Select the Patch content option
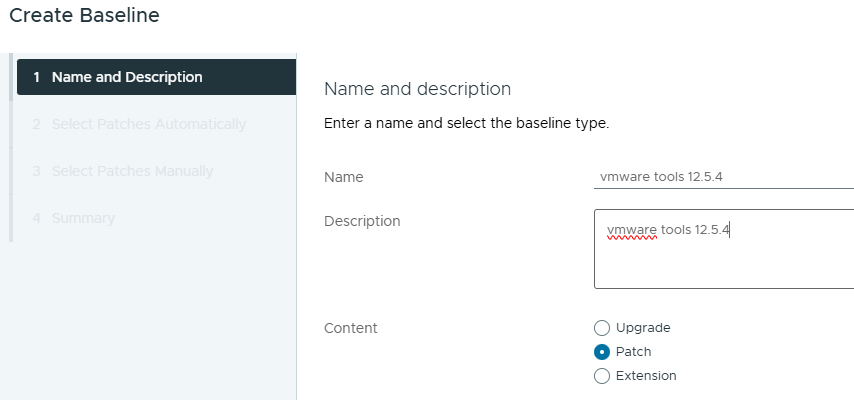The width and height of the screenshot is (854, 400). [x=602, y=352]
